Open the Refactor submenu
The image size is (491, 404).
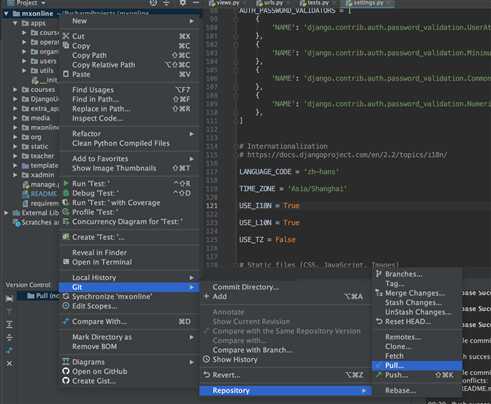[x=130, y=134]
